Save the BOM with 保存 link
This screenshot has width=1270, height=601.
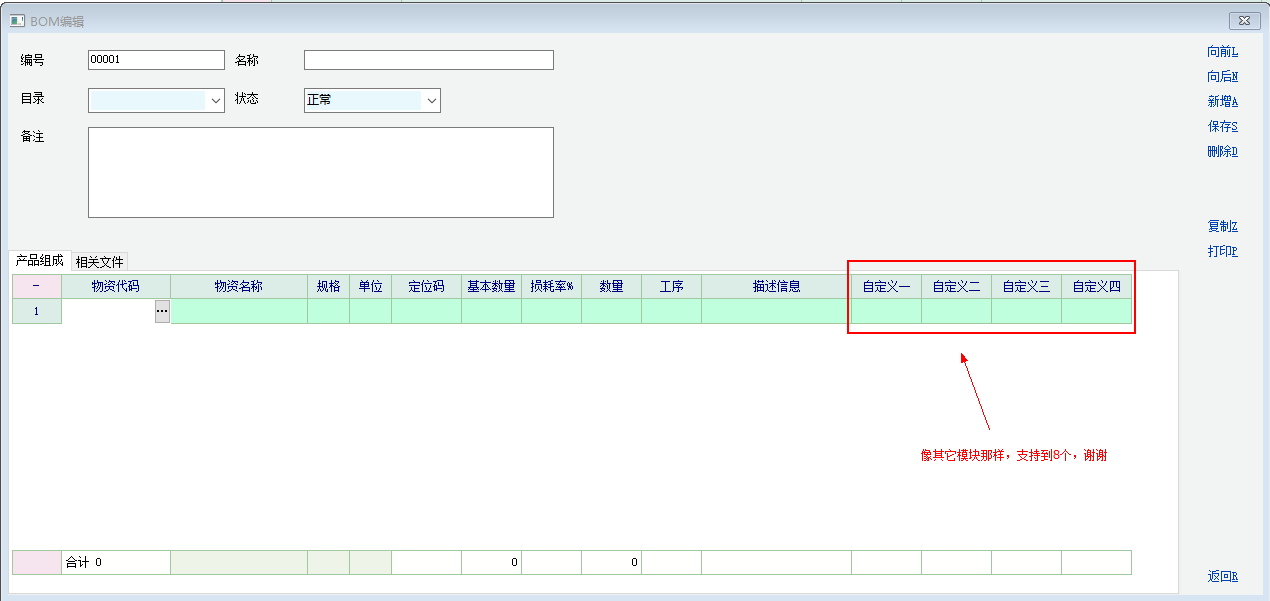1222,127
